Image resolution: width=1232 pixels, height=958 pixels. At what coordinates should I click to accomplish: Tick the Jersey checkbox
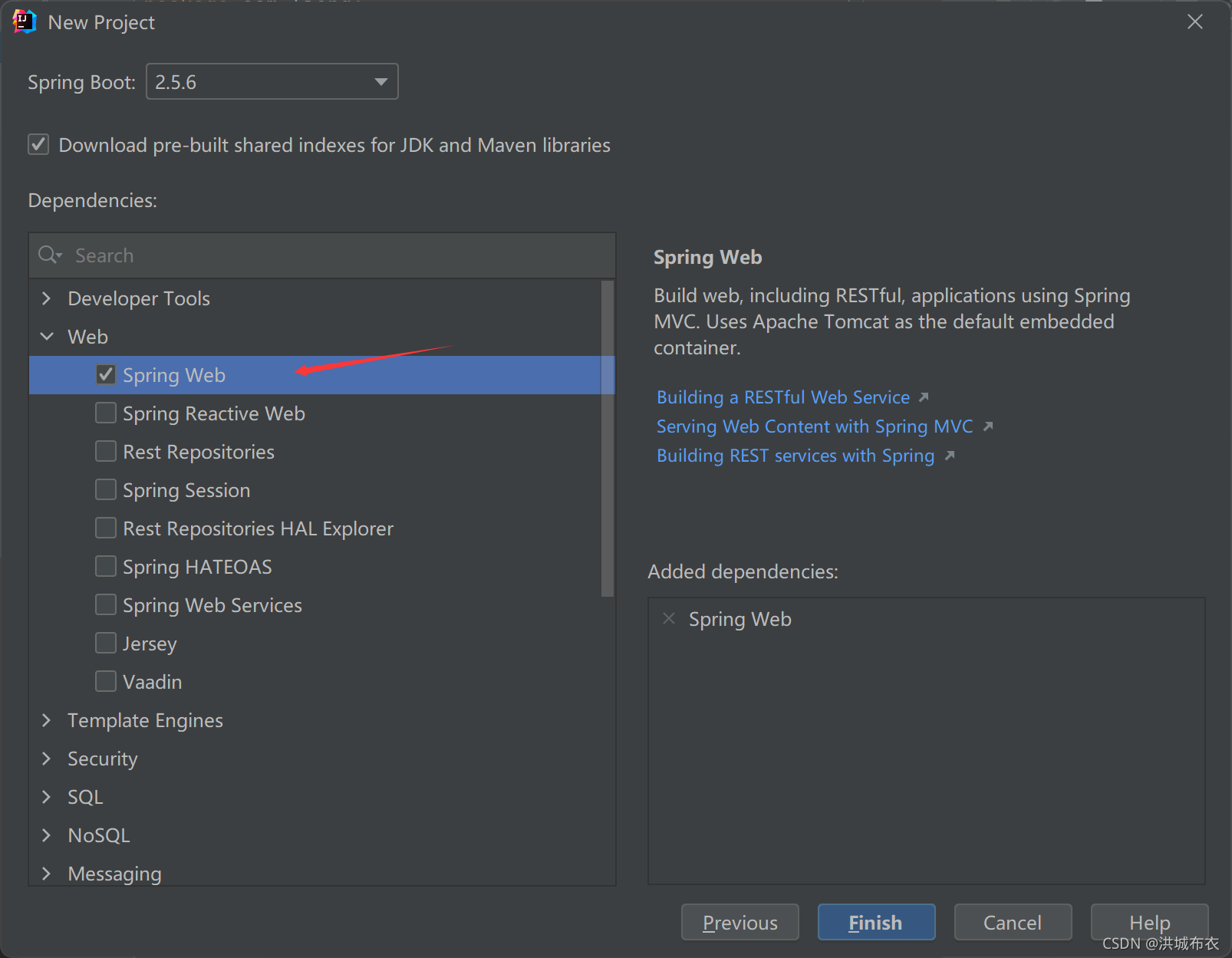point(106,643)
